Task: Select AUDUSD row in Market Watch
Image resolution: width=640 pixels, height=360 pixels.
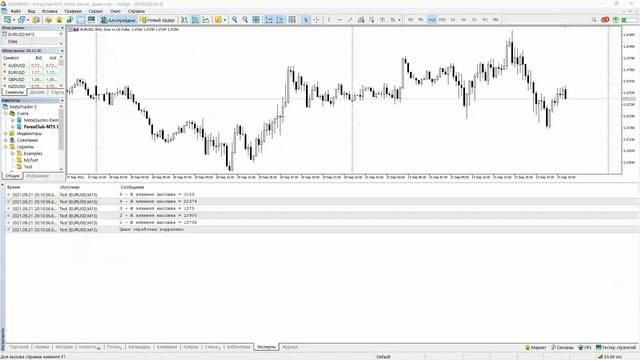Action: tap(30, 65)
